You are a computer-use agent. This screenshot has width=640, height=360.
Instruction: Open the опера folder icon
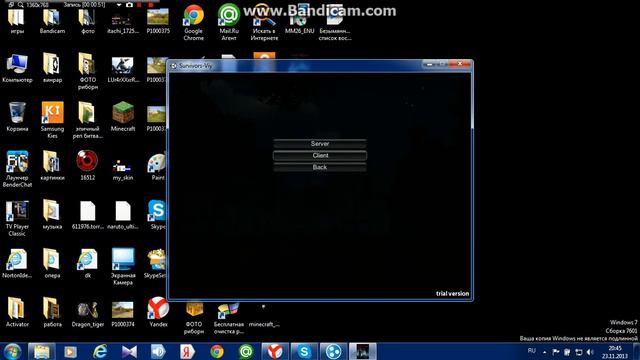pos(52,264)
